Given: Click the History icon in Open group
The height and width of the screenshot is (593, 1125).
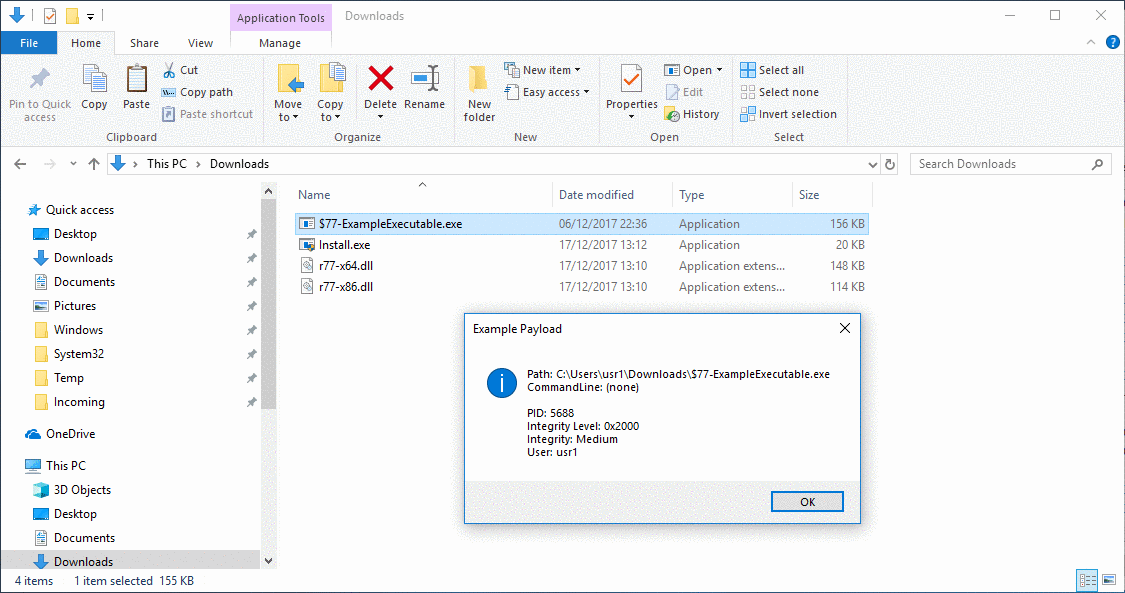Looking at the screenshot, I should pos(692,114).
